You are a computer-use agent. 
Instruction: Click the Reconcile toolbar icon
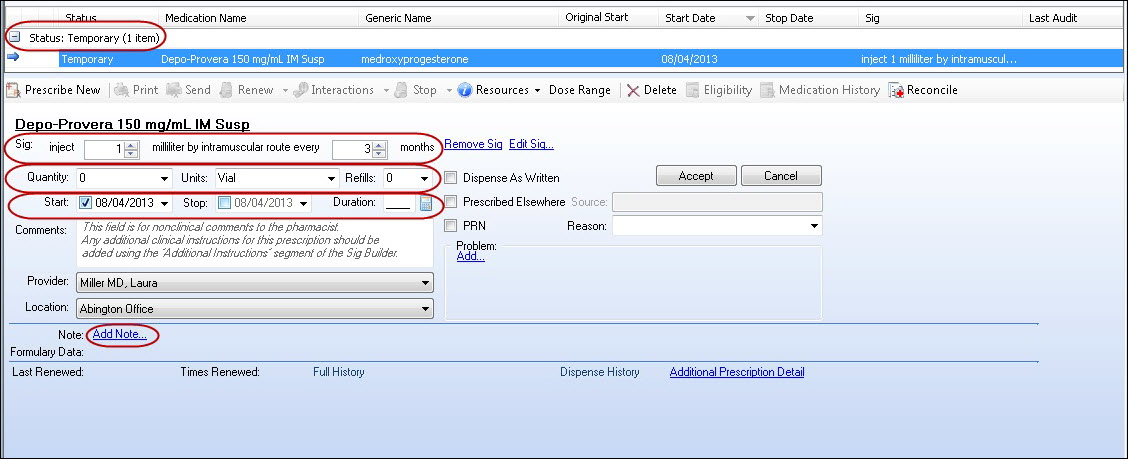point(896,90)
